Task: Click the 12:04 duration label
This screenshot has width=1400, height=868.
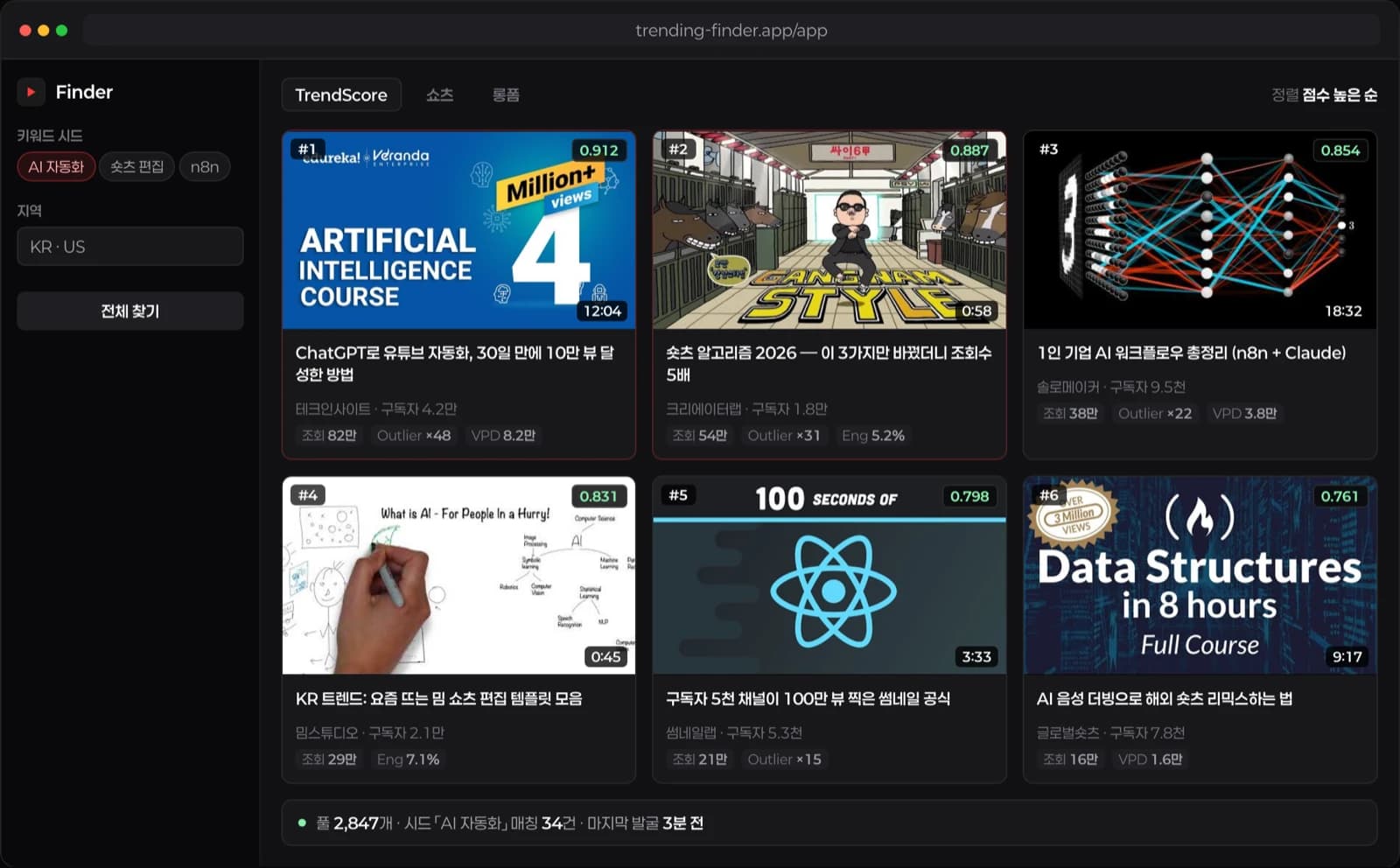Action: click(x=602, y=311)
